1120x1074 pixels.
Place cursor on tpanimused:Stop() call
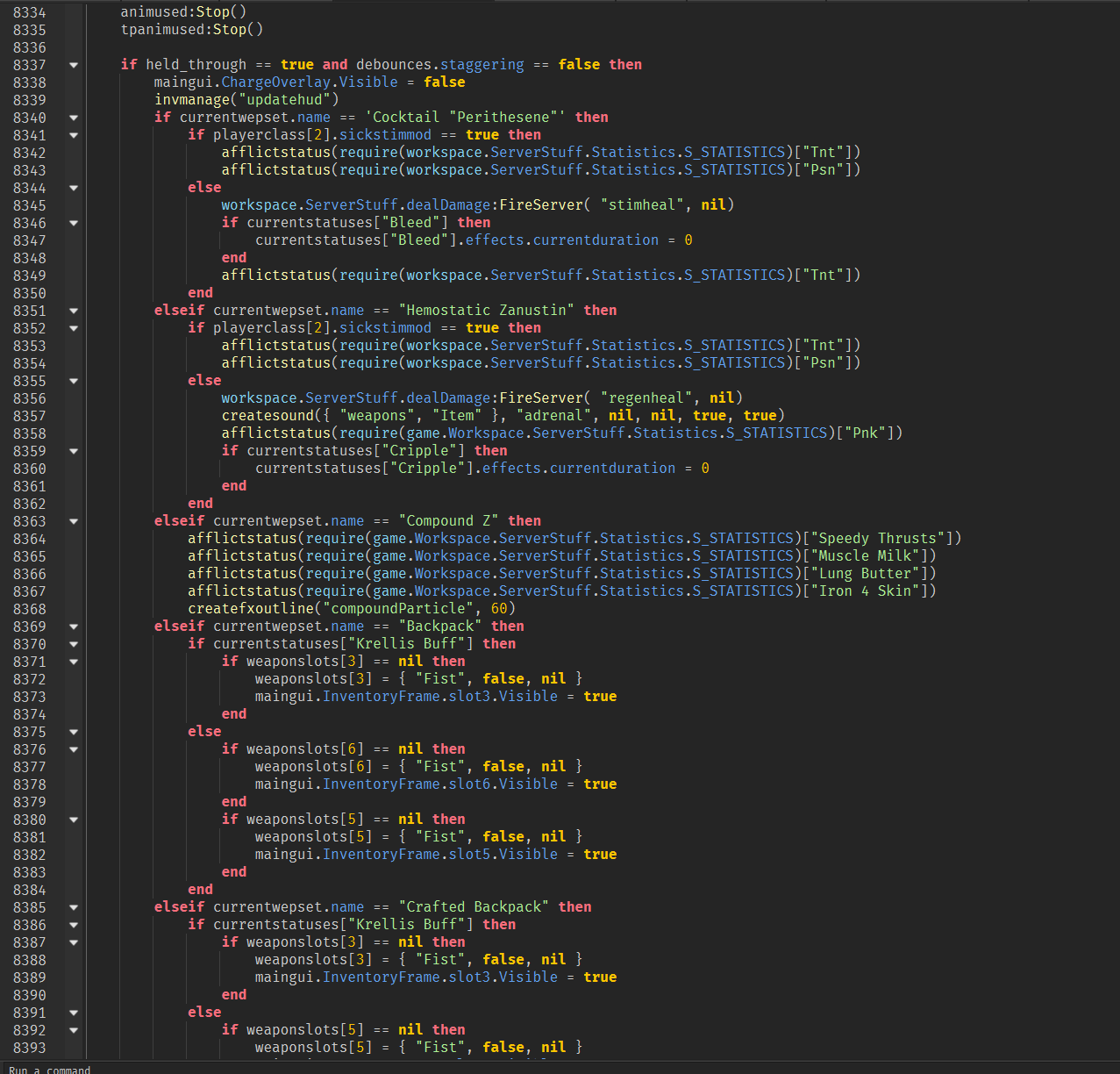pyautogui.click(x=192, y=30)
